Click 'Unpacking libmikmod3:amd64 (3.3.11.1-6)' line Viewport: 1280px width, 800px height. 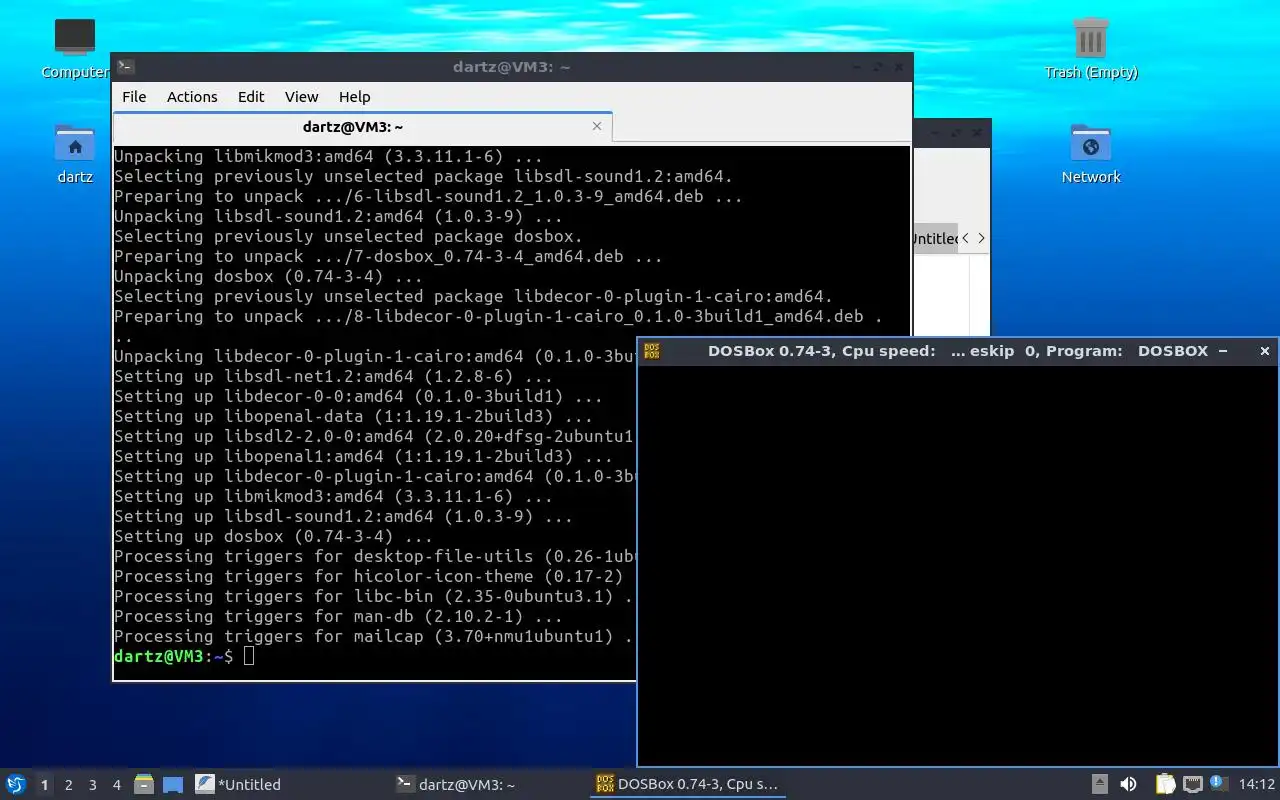(x=328, y=156)
